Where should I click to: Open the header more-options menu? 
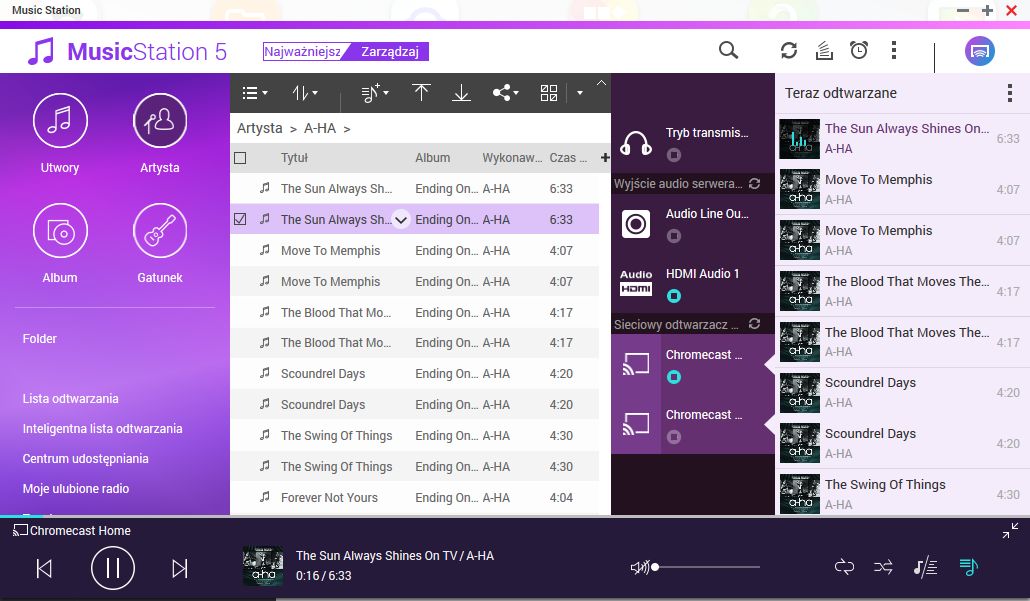893,51
